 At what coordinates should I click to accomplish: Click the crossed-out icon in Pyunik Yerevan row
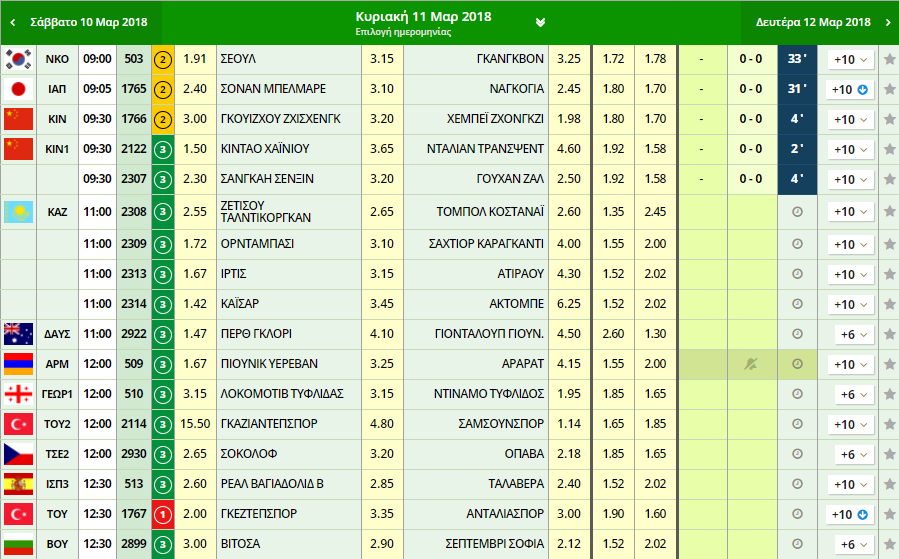point(751,364)
